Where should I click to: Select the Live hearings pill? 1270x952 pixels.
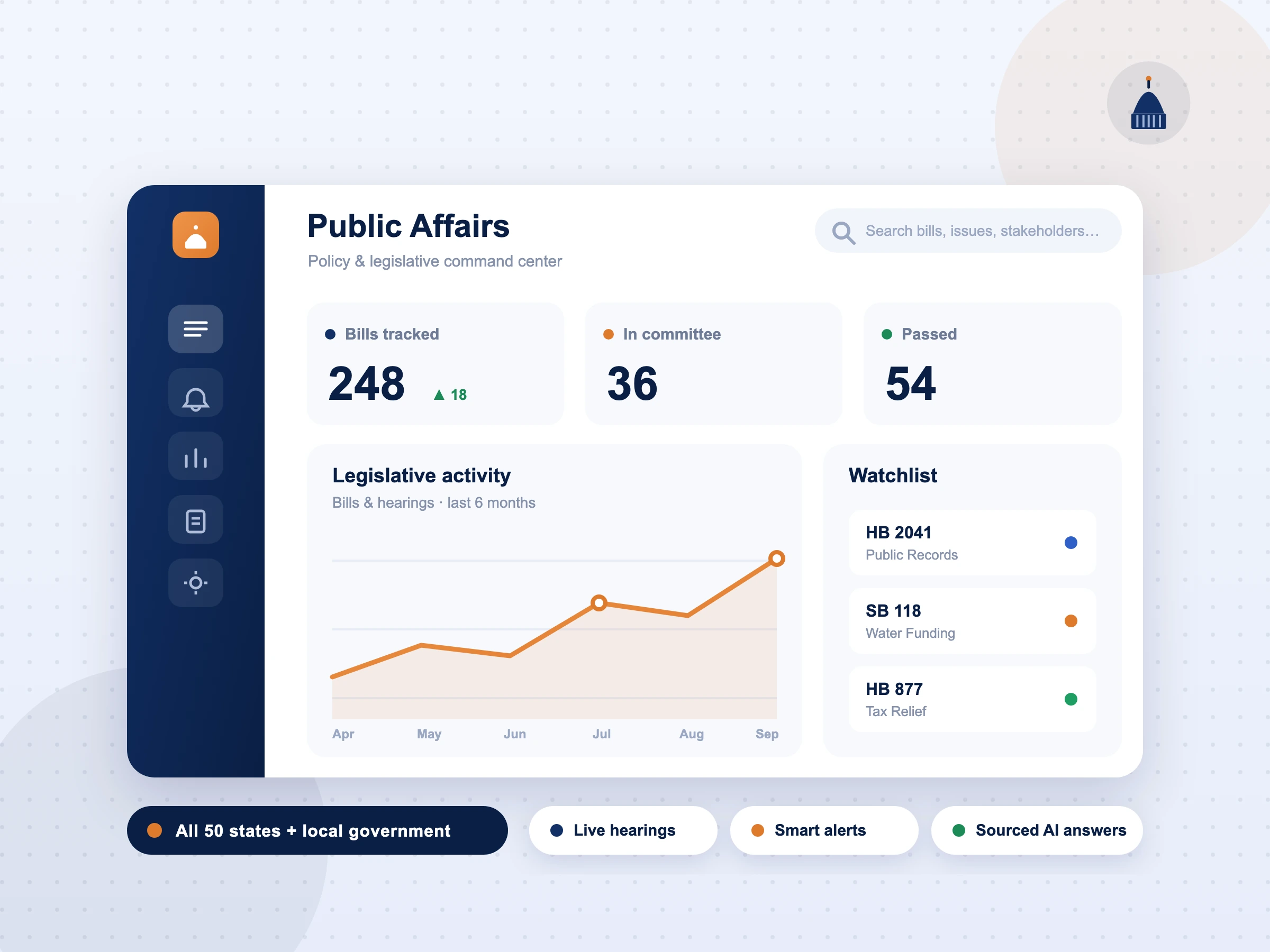pos(623,830)
